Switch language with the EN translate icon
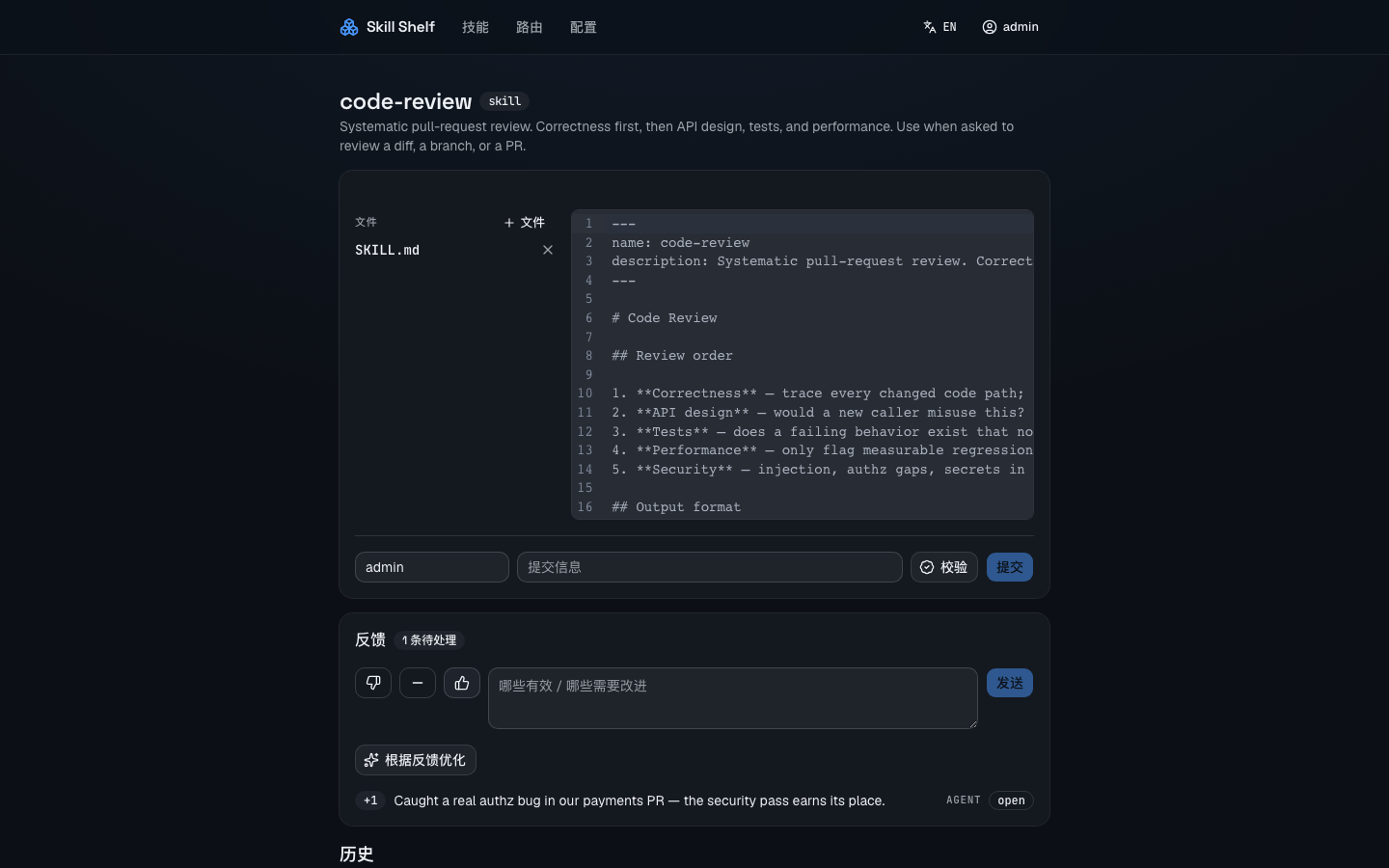Image resolution: width=1389 pixels, height=868 pixels. [x=940, y=27]
